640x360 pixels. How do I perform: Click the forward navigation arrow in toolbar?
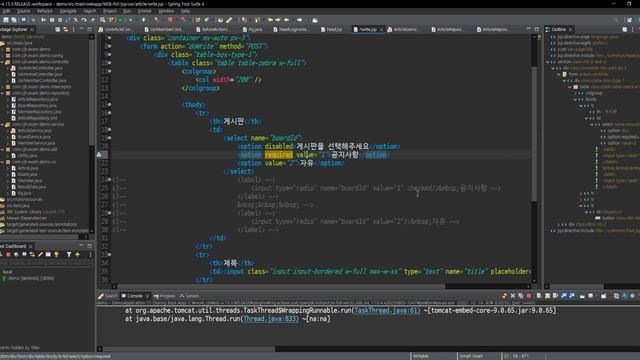coord(300,20)
